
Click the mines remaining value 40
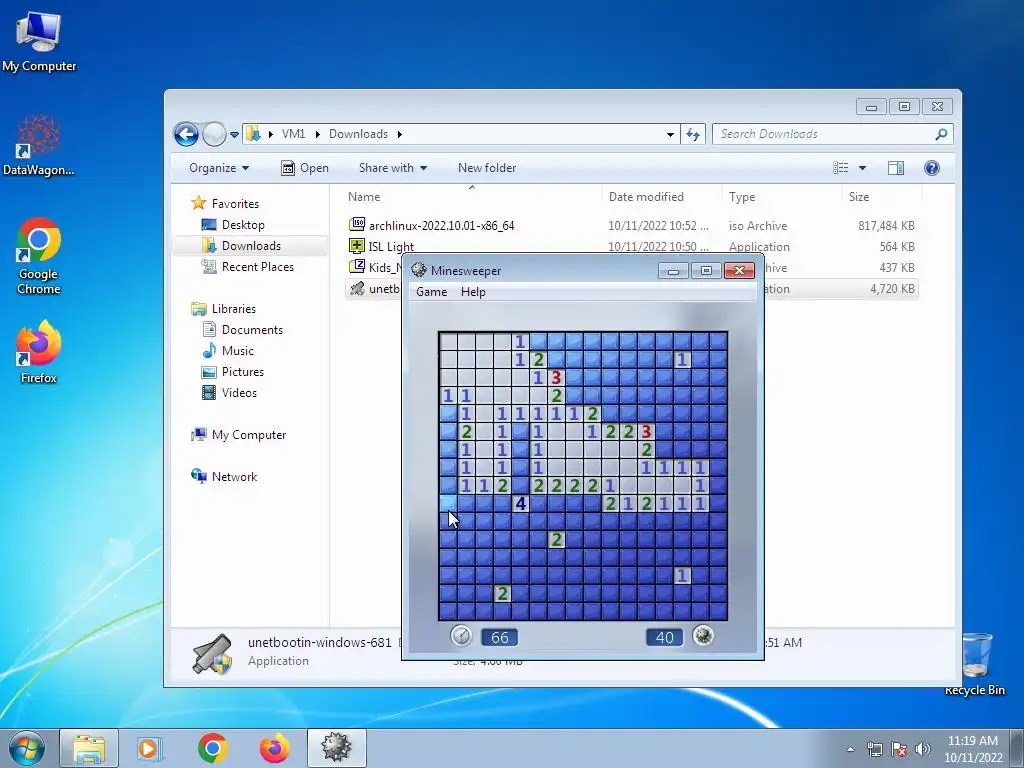[664, 637]
